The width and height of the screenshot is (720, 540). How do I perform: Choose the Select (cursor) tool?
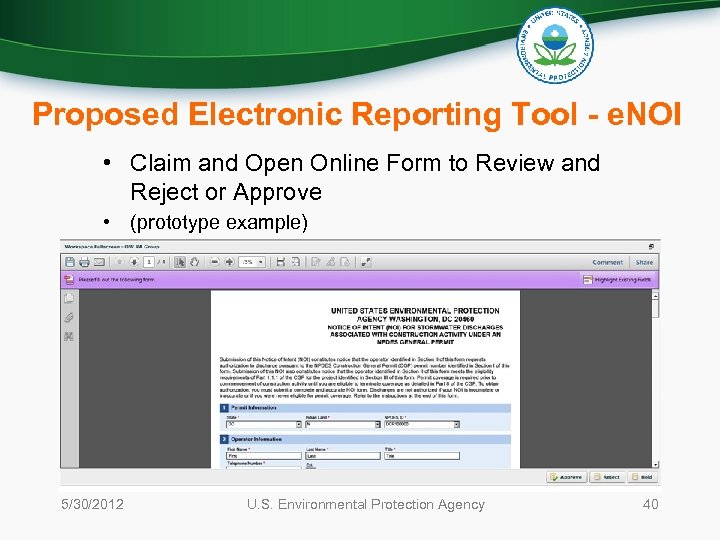tap(180, 262)
